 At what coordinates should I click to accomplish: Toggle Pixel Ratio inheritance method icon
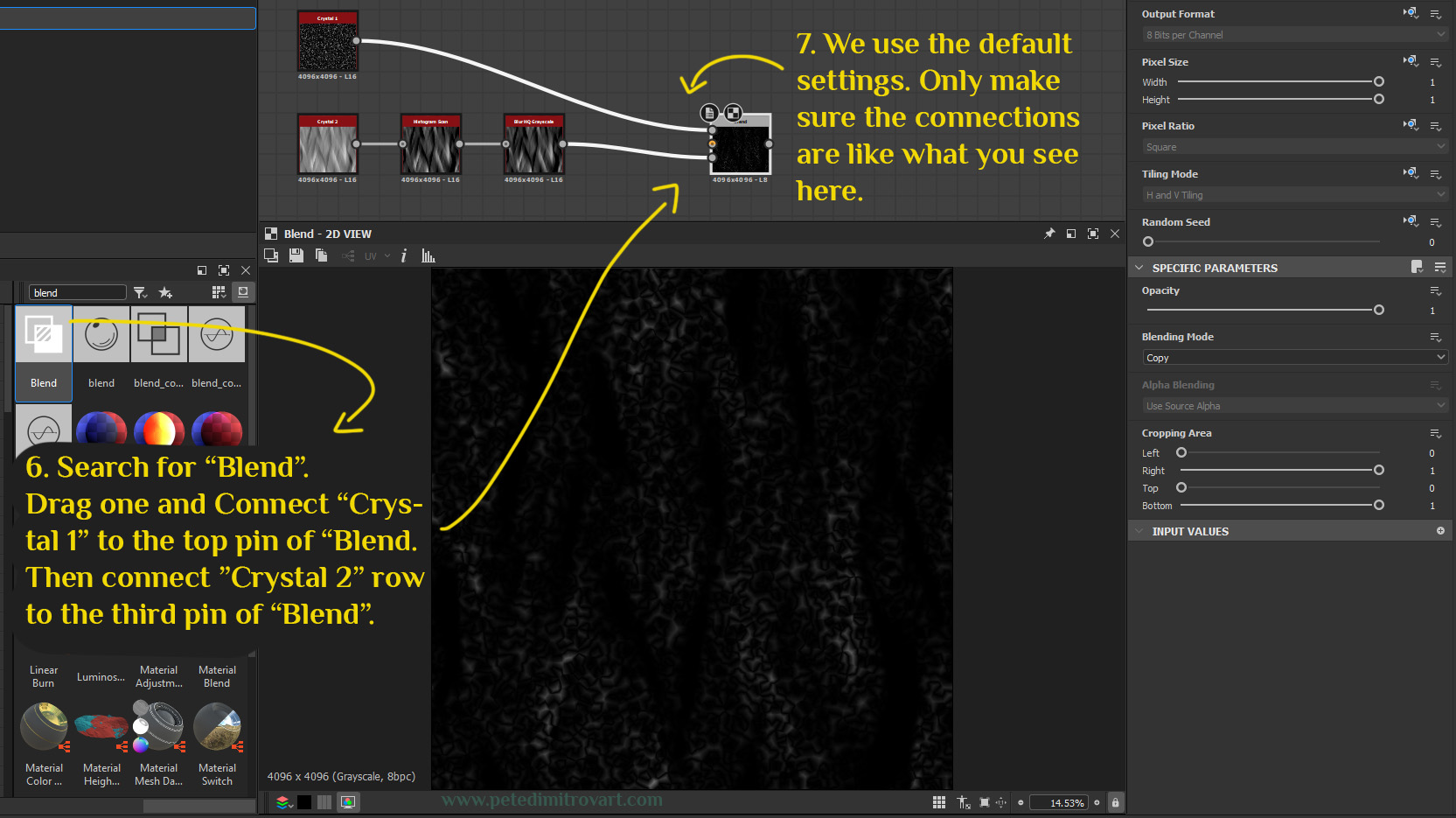pos(1411,125)
